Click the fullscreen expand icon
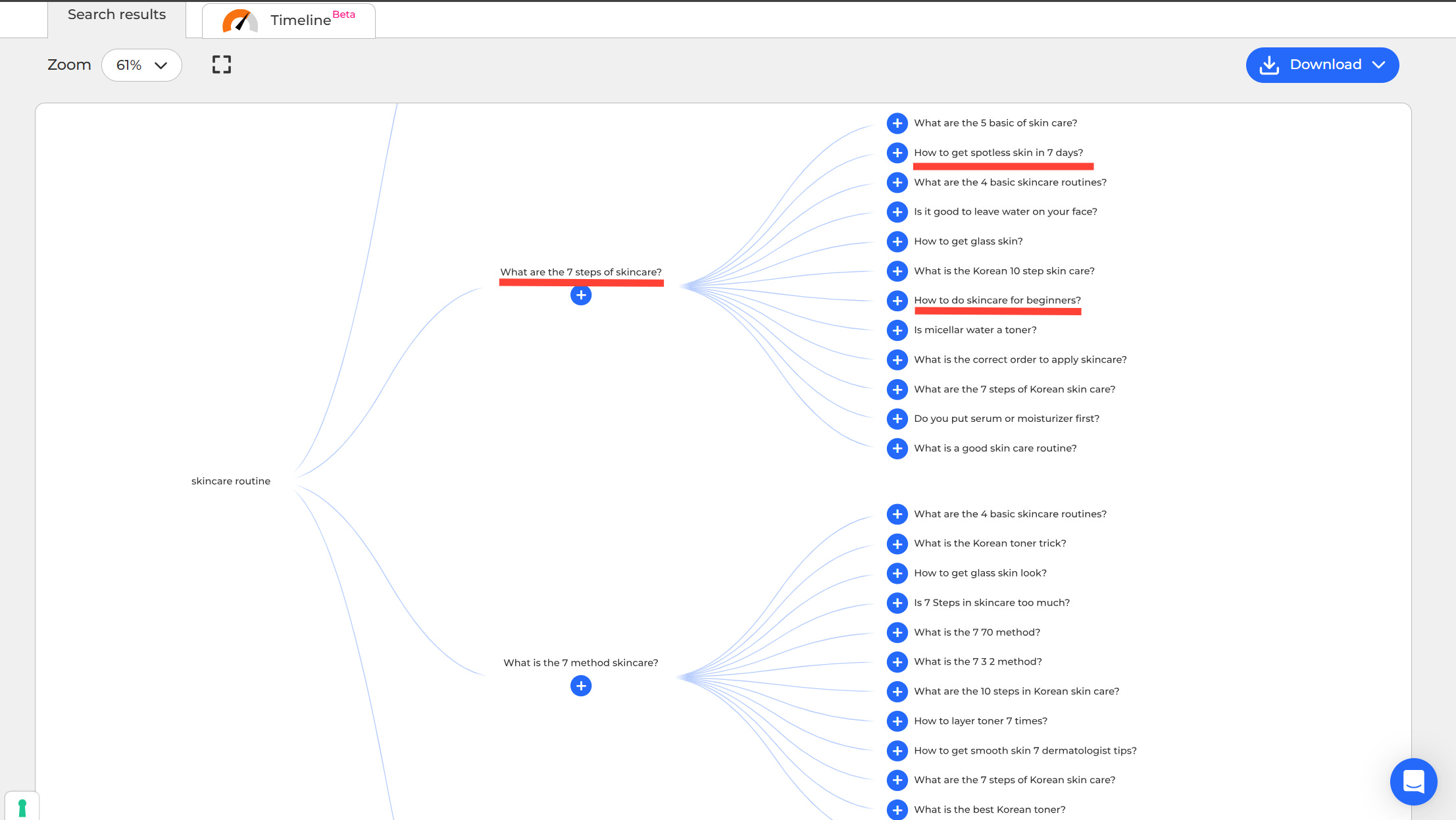This screenshot has width=1456, height=820. tap(222, 64)
